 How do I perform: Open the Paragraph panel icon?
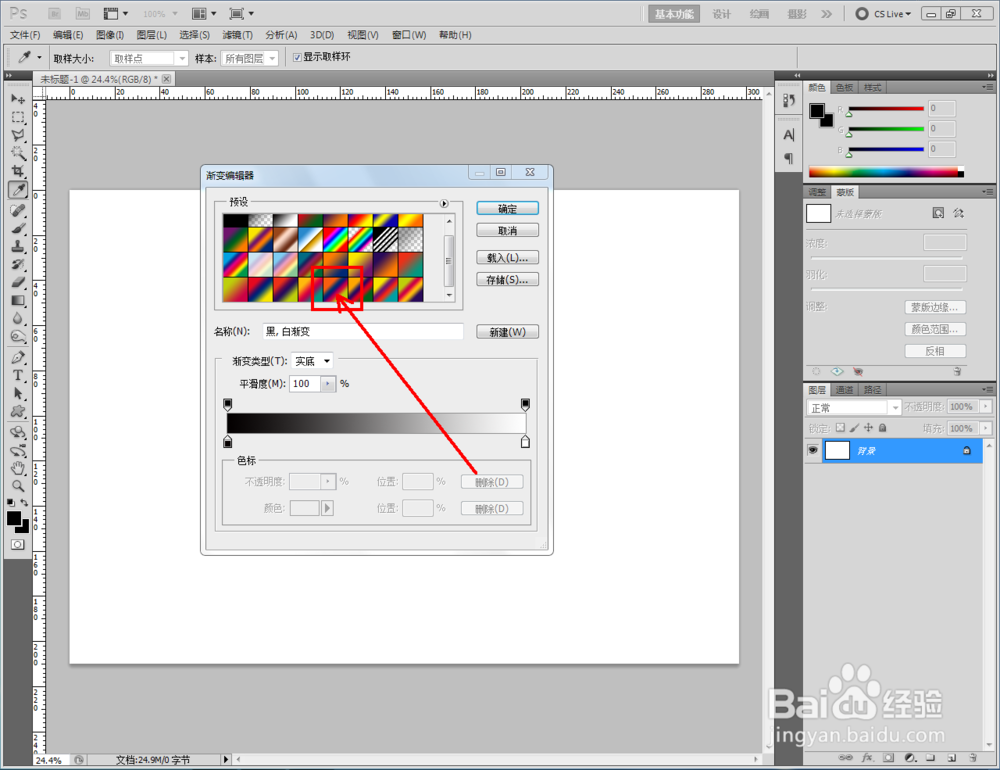(789, 158)
